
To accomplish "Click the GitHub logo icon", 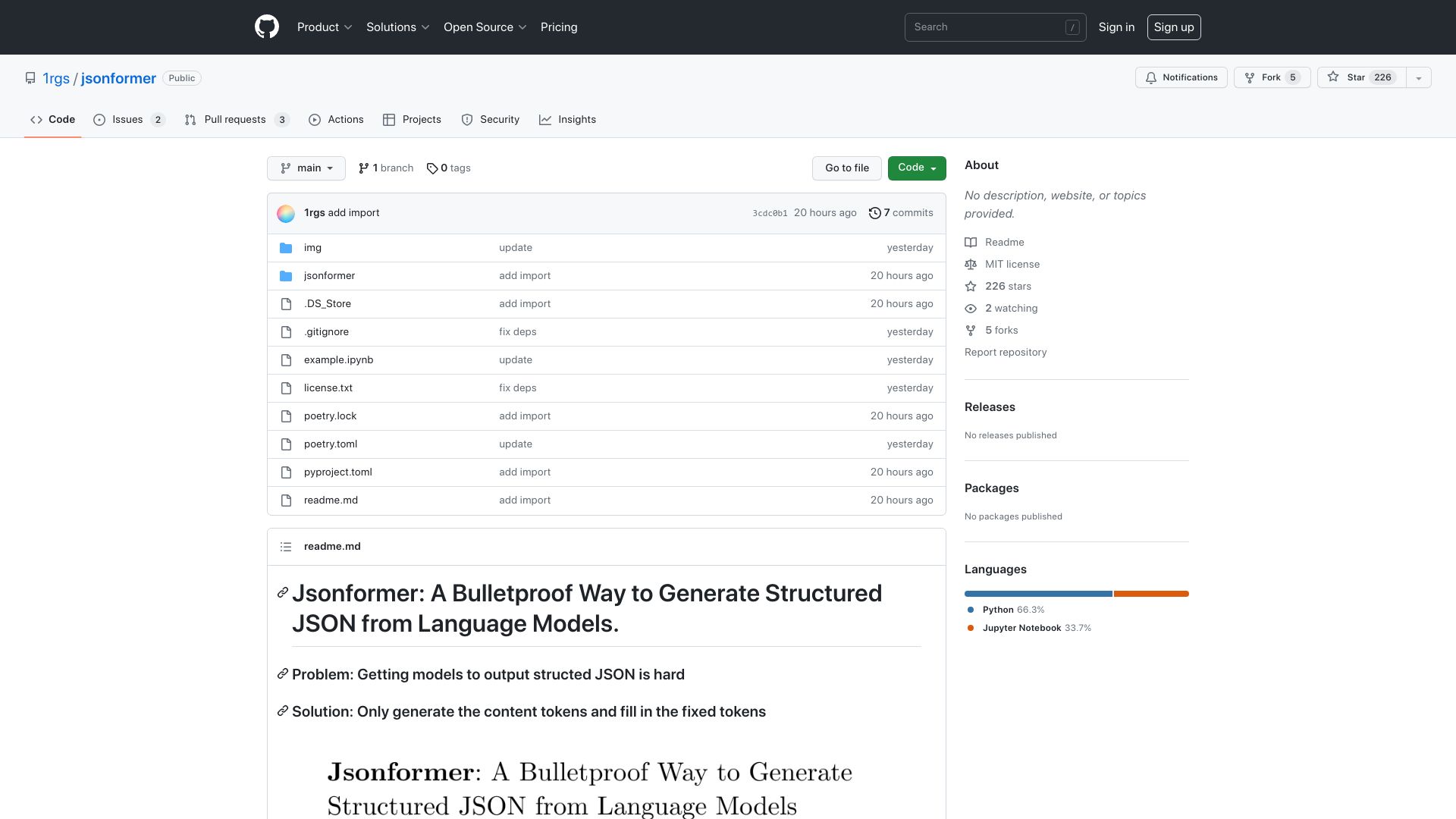I will click(267, 27).
